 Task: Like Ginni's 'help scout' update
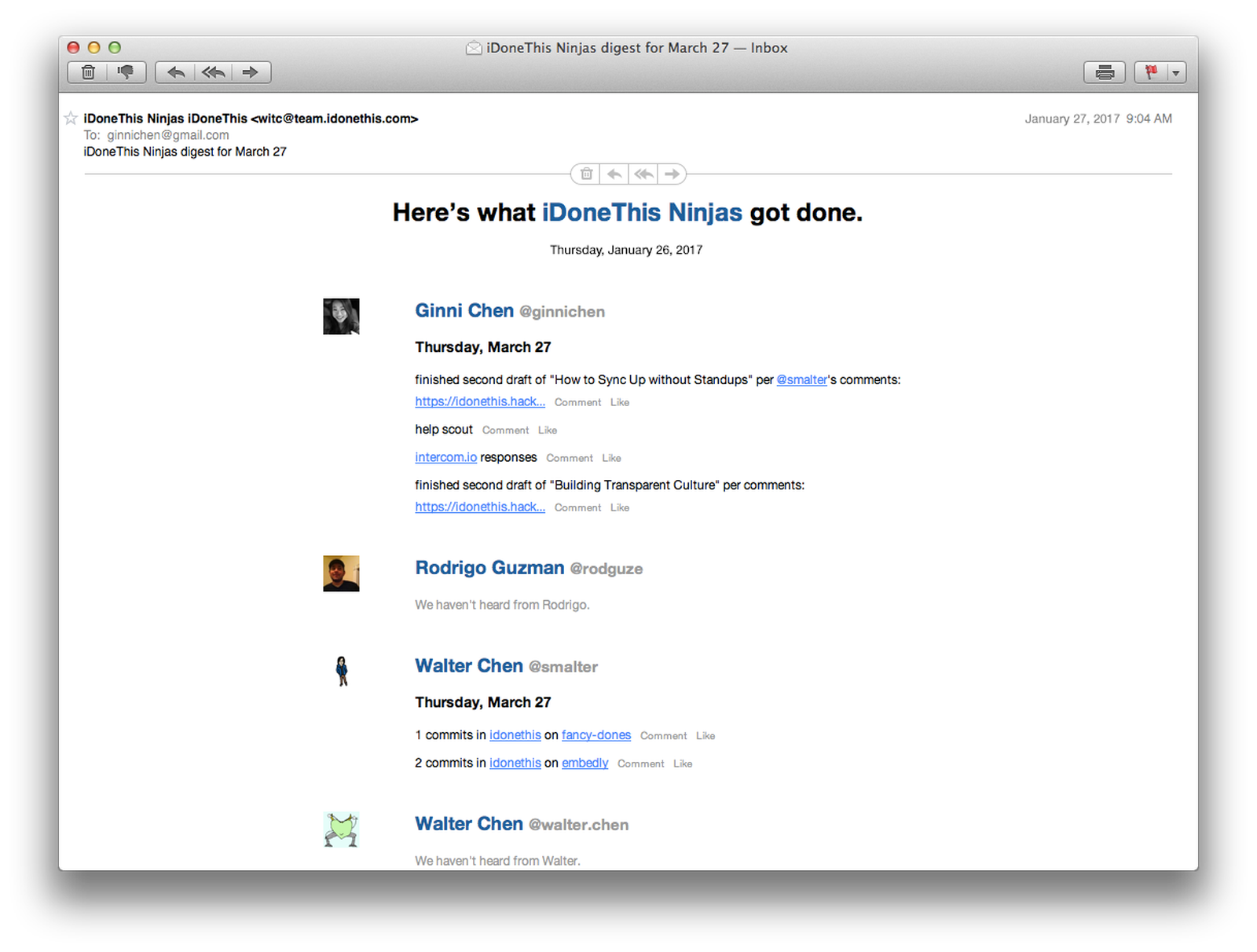(547, 430)
